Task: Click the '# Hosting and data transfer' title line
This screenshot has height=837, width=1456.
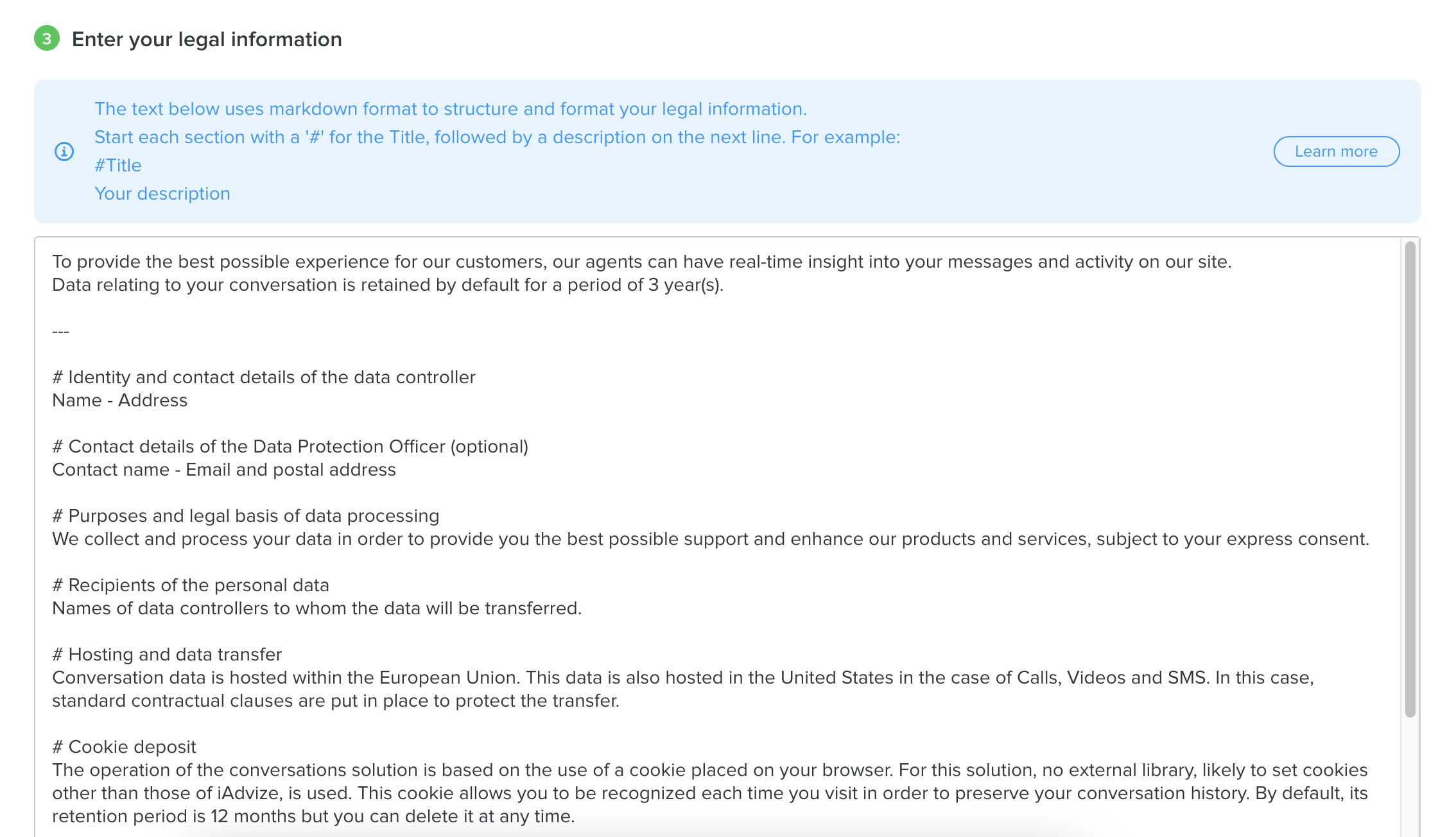Action: (x=167, y=655)
